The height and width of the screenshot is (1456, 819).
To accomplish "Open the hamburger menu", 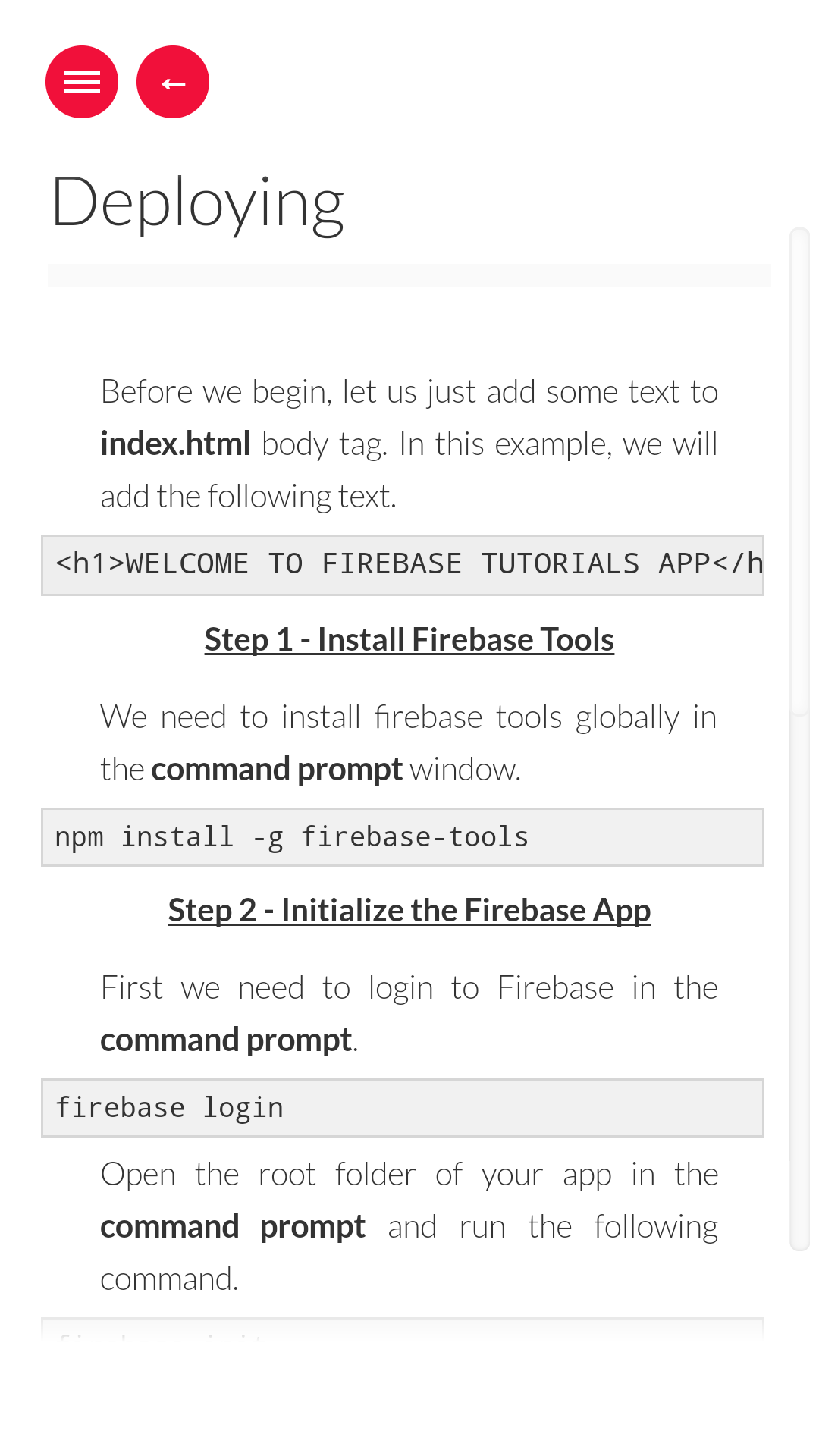I will [x=82, y=82].
